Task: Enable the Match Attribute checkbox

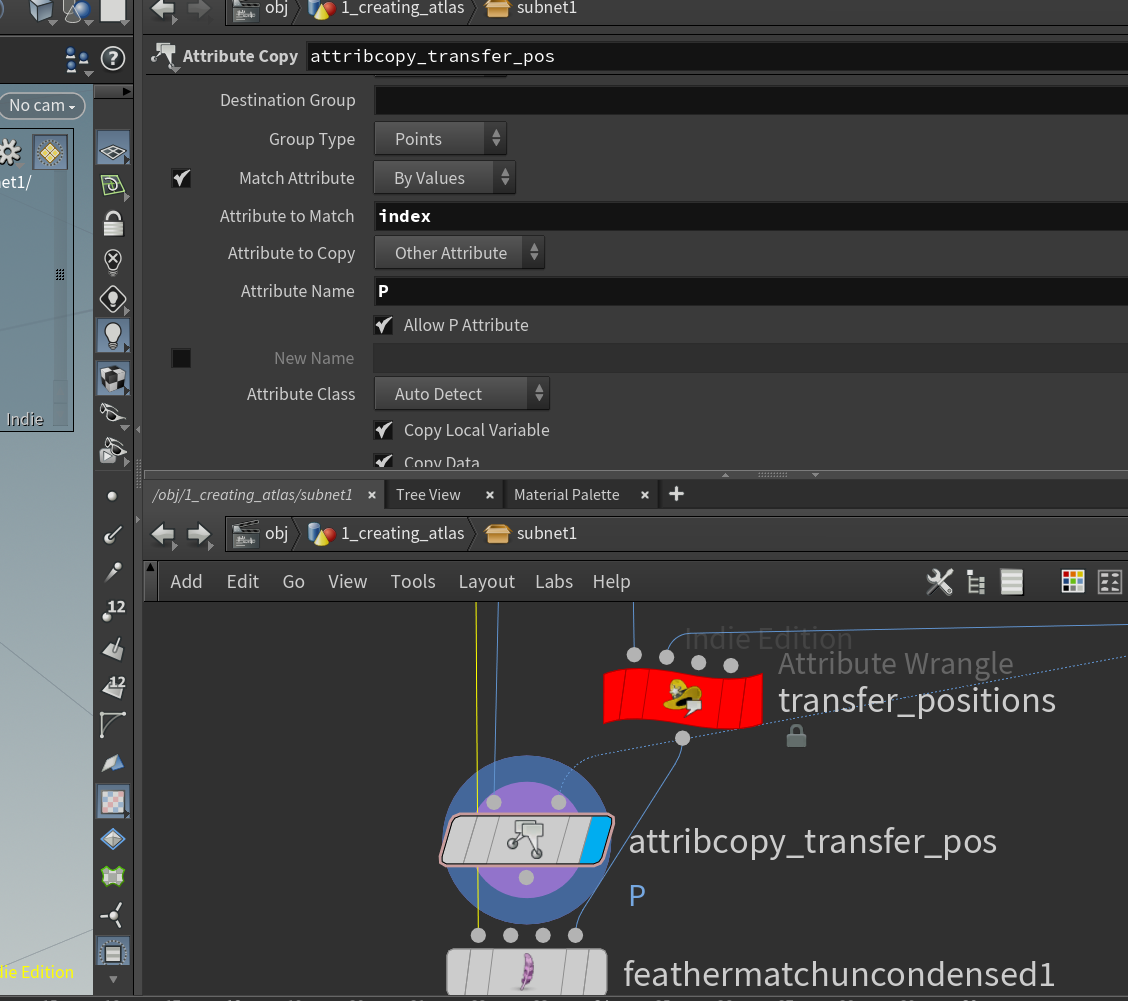Action: pos(181,177)
